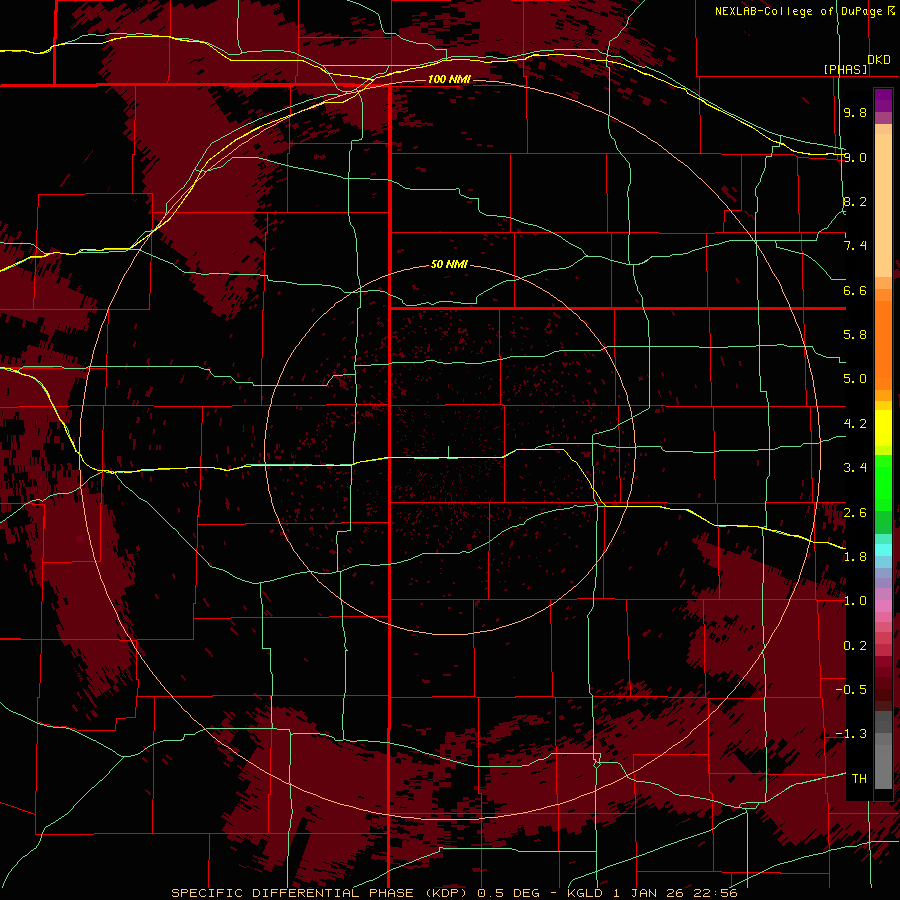
Task: Pick the peach segment of the color bar
Action: pos(883,204)
